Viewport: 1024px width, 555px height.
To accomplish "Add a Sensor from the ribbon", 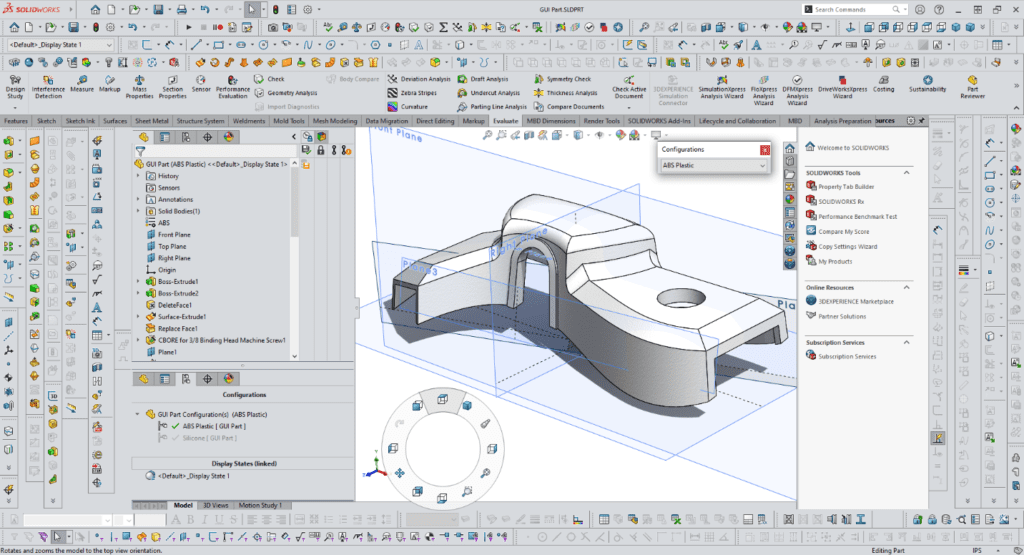I will coord(200,84).
